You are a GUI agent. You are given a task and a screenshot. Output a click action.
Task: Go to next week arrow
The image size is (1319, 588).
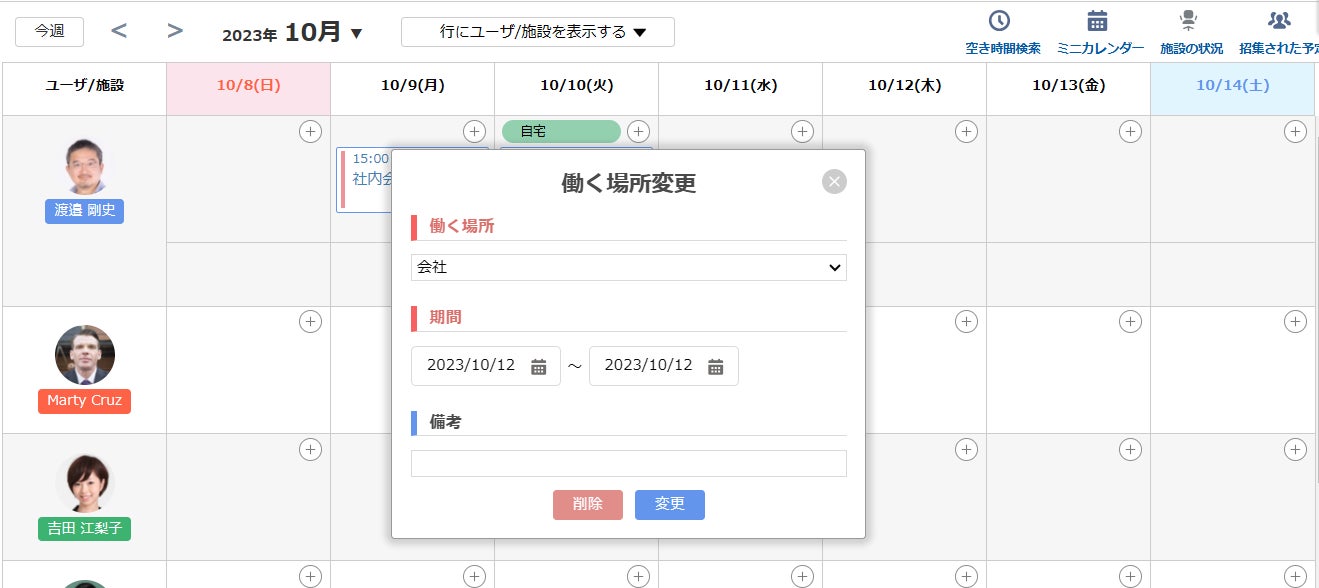pos(175,31)
